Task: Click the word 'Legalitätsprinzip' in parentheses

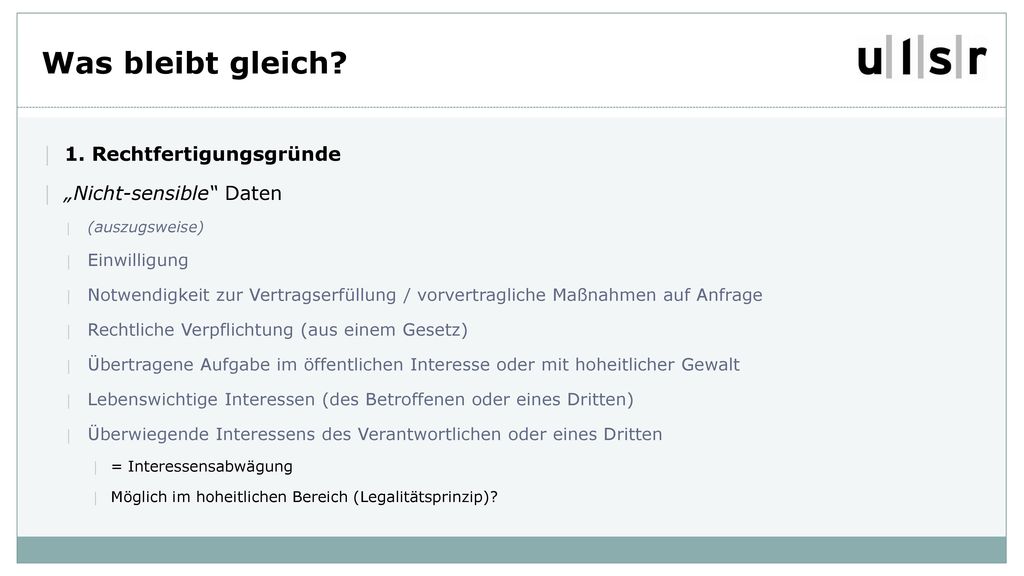Action: point(424,497)
